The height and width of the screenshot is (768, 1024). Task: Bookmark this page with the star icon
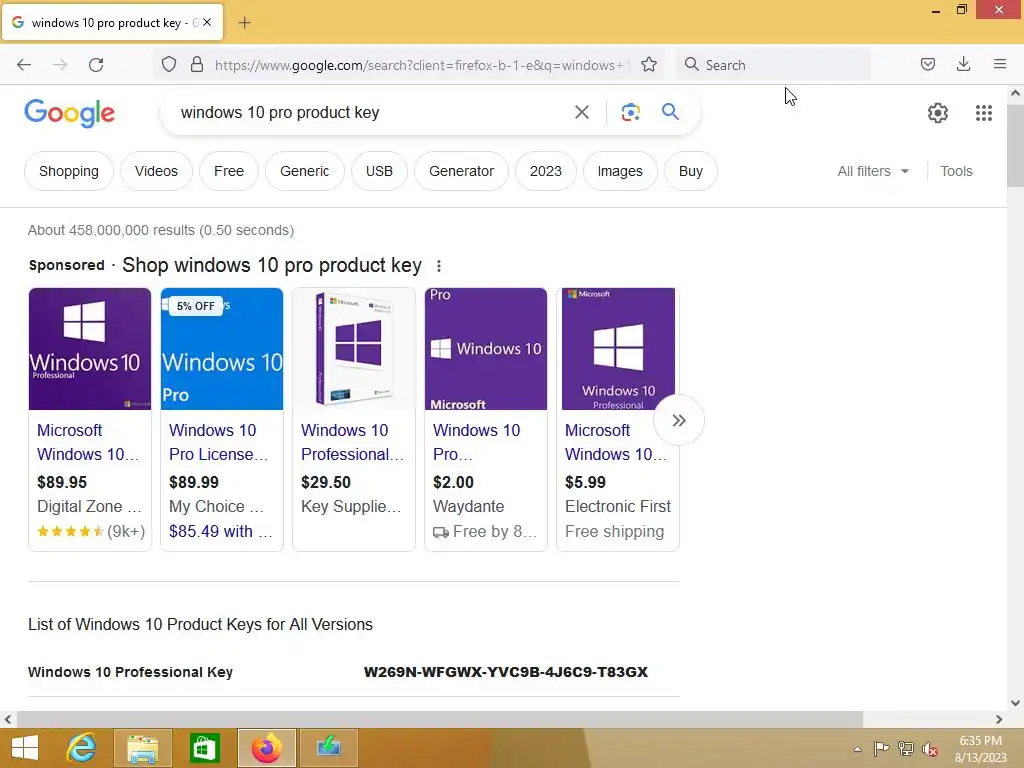click(x=648, y=65)
